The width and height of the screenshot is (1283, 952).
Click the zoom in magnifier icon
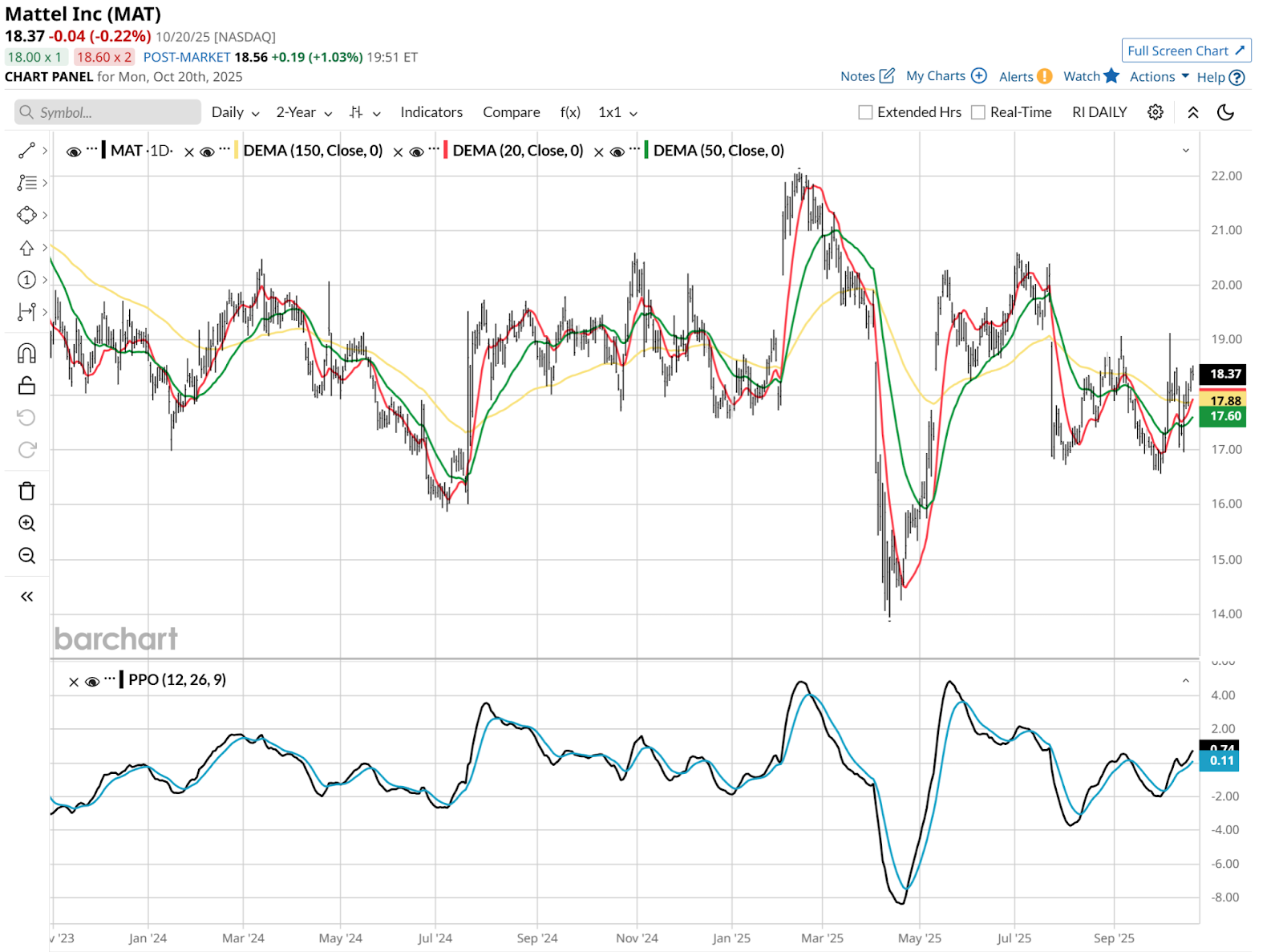pos(26,524)
